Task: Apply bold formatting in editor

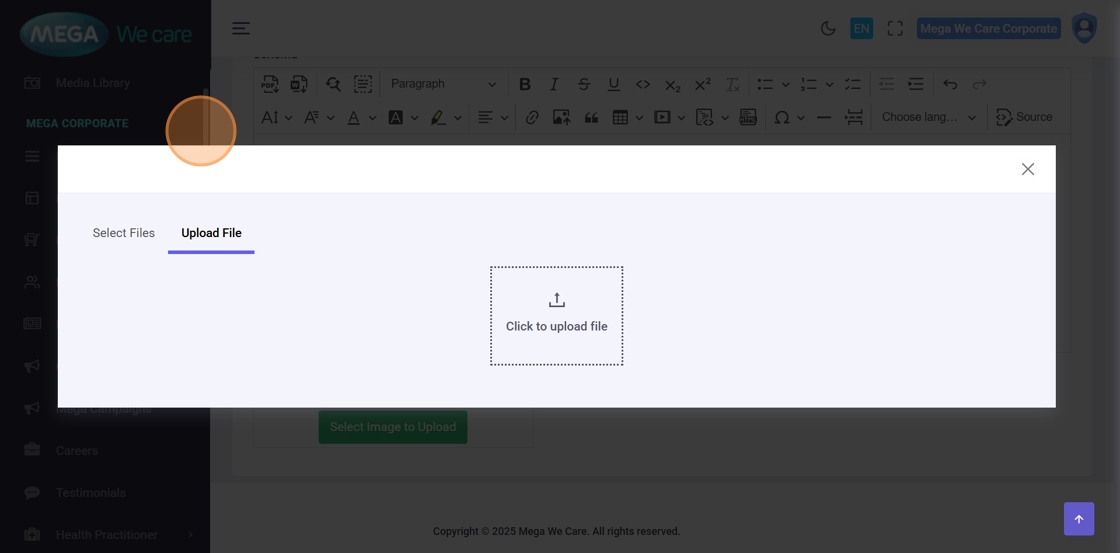Action: pyautogui.click(x=524, y=84)
